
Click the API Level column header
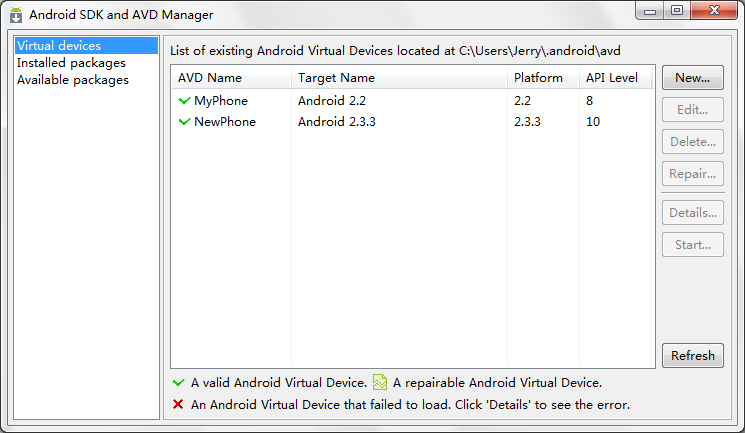point(611,77)
